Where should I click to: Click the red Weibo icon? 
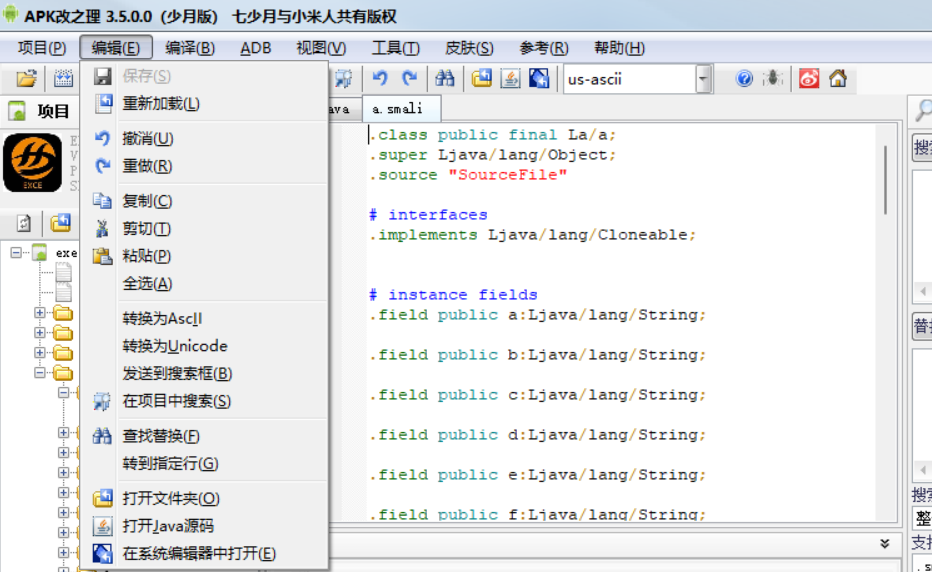pyautogui.click(x=809, y=78)
